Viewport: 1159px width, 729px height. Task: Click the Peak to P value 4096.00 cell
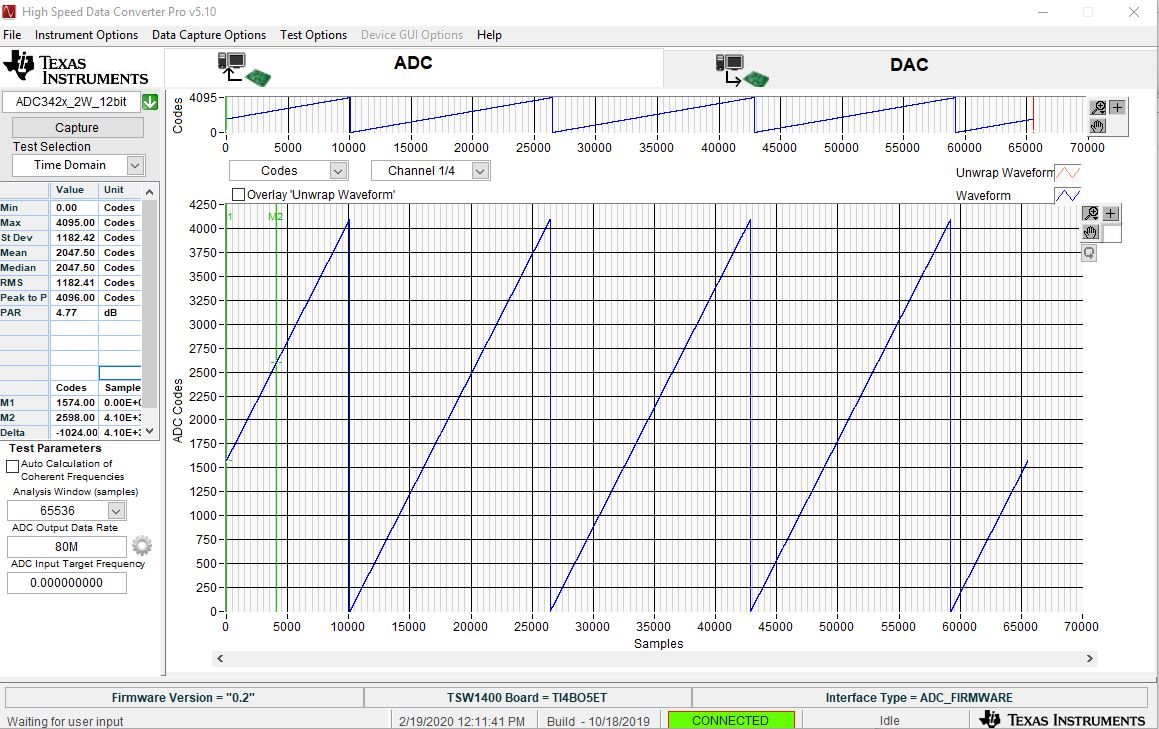pos(75,297)
